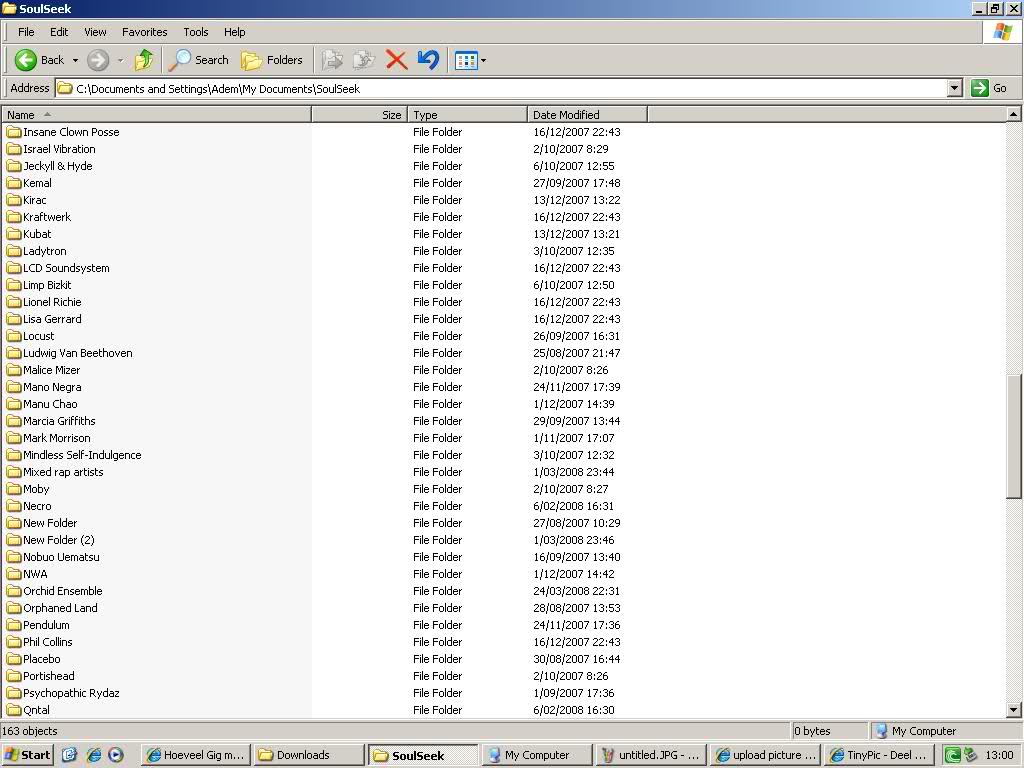Click the red Delete toolbar icon
The width and height of the screenshot is (1024, 768).
point(396,60)
